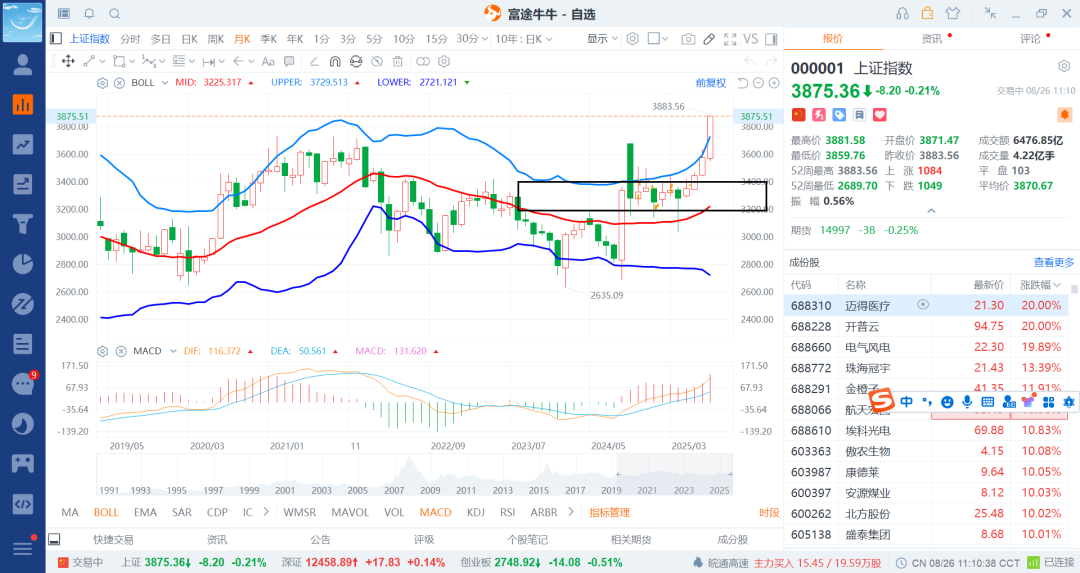This screenshot has height=573, width=1080.
Task: Collapse the quote details chevron
Action: (931, 210)
